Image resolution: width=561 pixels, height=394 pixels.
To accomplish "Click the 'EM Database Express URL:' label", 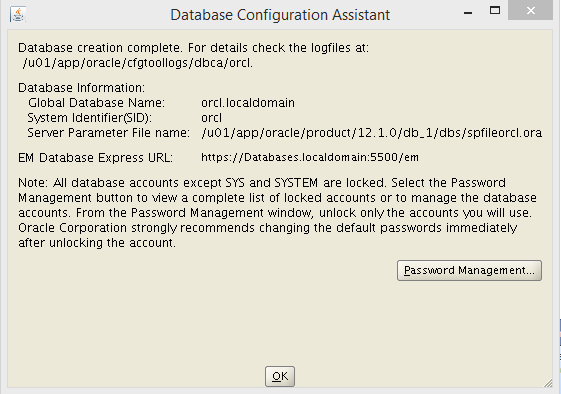I will pos(96,158).
